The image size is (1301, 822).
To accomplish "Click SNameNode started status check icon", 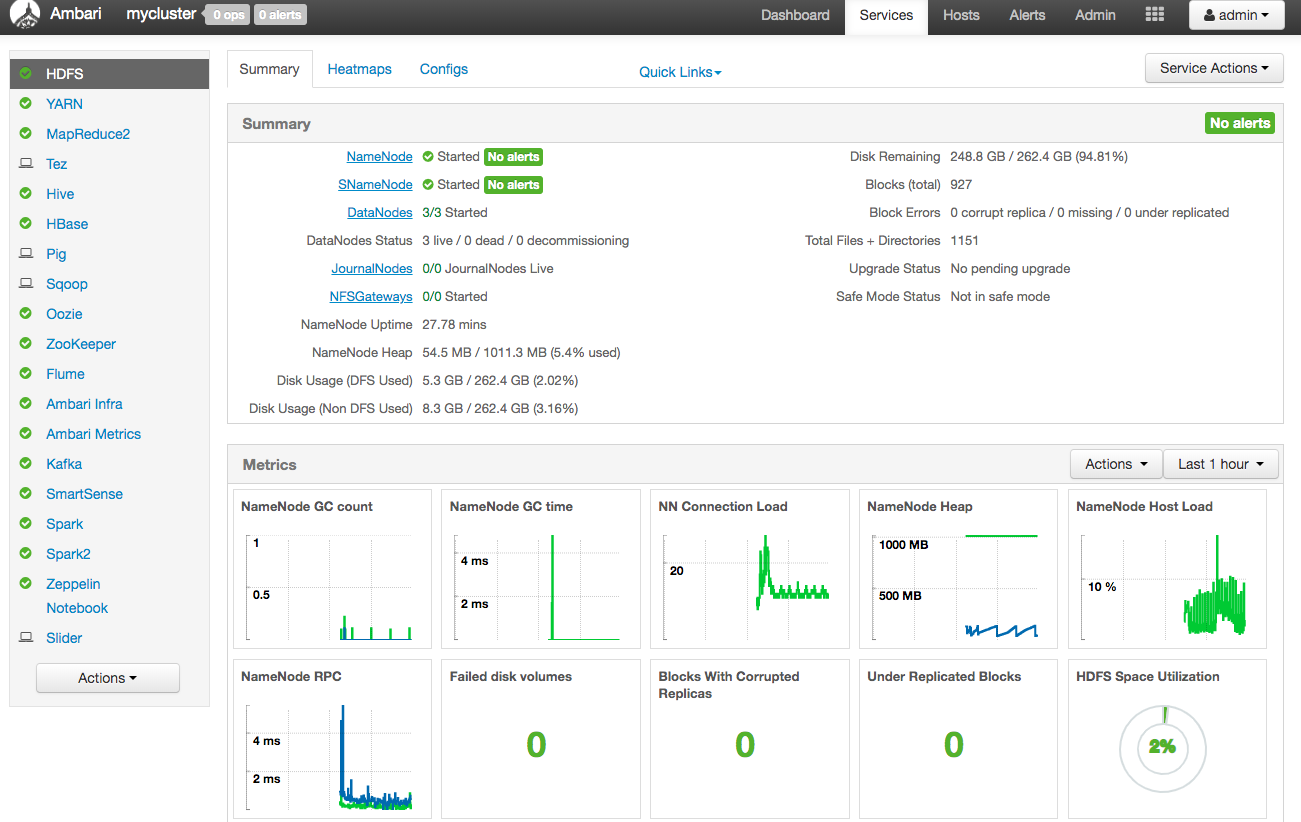I will (428, 185).
